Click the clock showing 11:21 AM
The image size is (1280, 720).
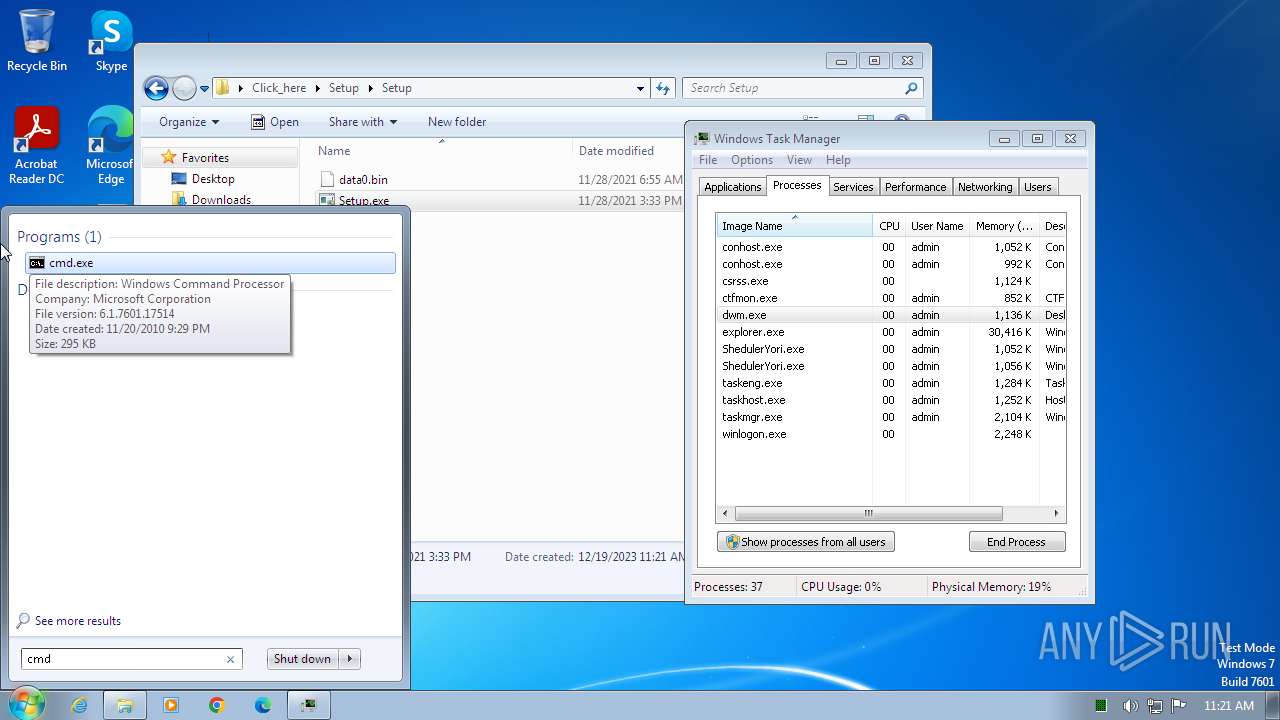click(x=1229, y=706)
